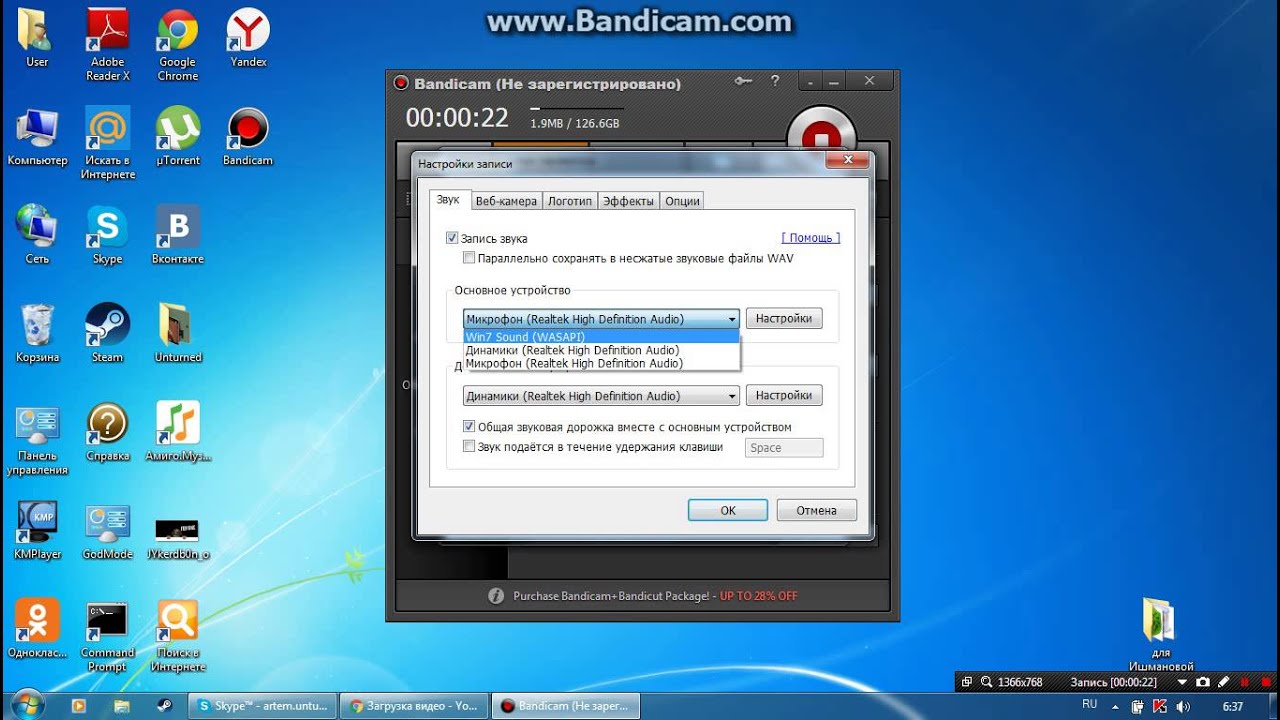The height and width of the screenshot is (720, 1280).
Task: Click the 00:00:22 recording timer text
Action: point(457,118)
